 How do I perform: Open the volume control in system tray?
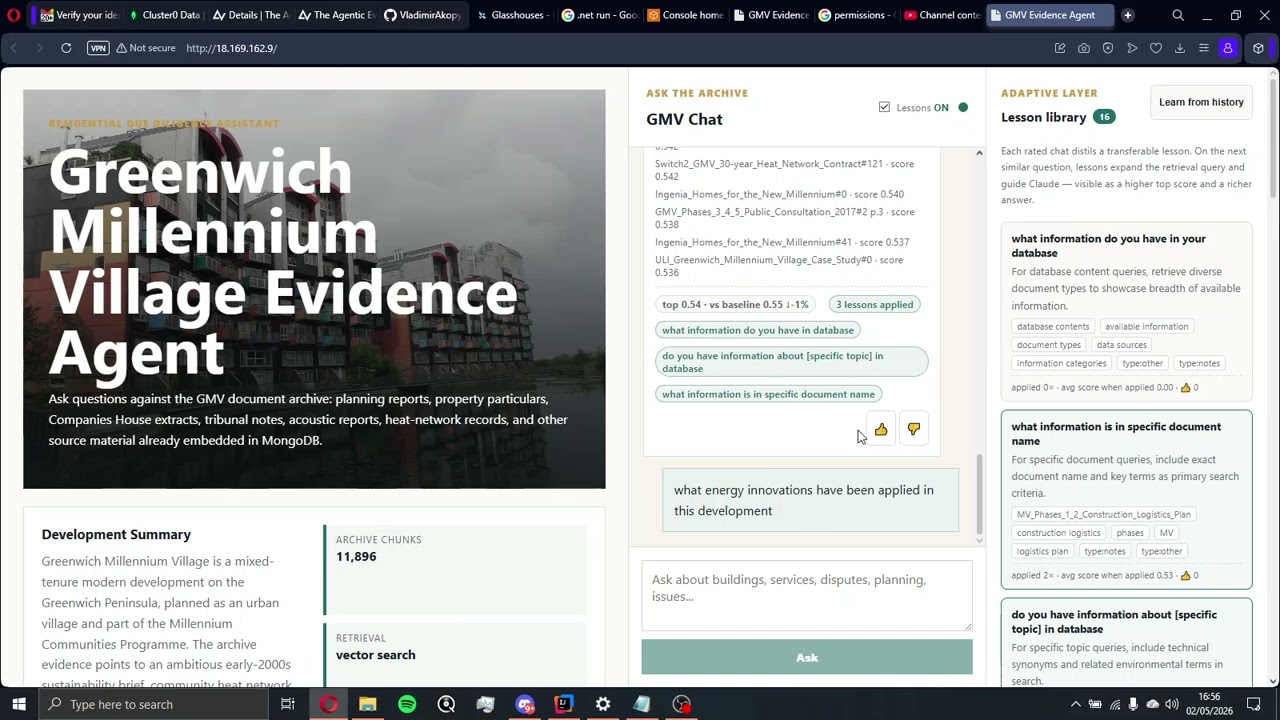(x=1172, y=704)
